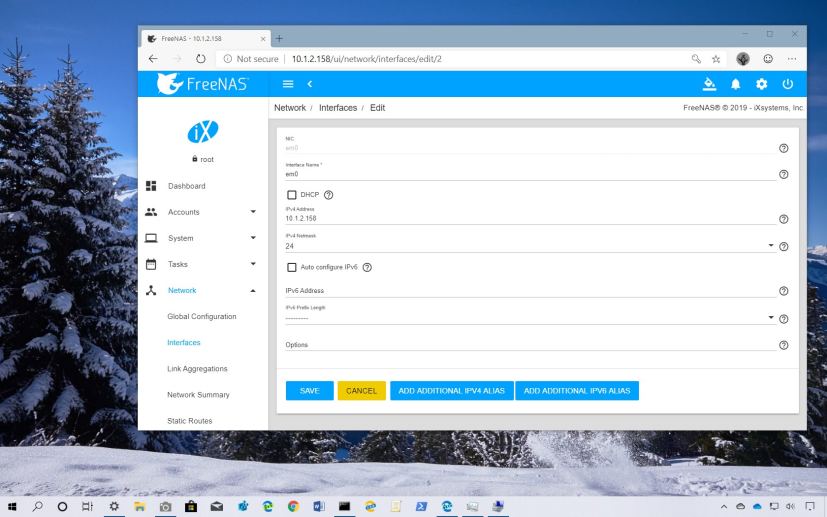Open the browser profile avatar
Viewport: 827px width, 517px height.
[x=743, y=59]
